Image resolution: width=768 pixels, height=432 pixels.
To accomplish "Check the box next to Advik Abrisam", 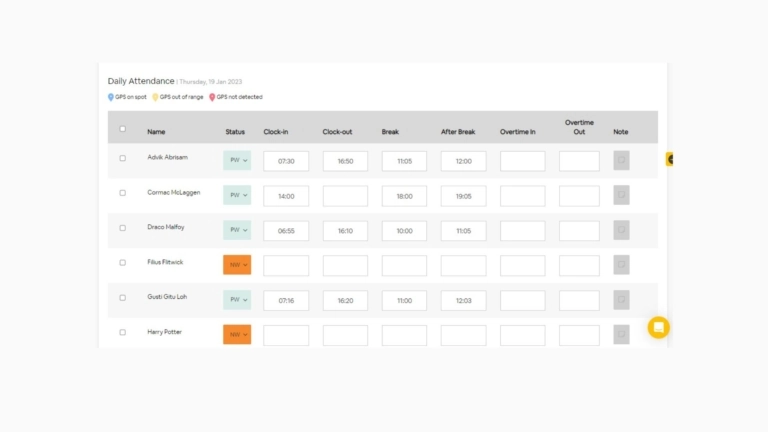I will tap(123, 158).
